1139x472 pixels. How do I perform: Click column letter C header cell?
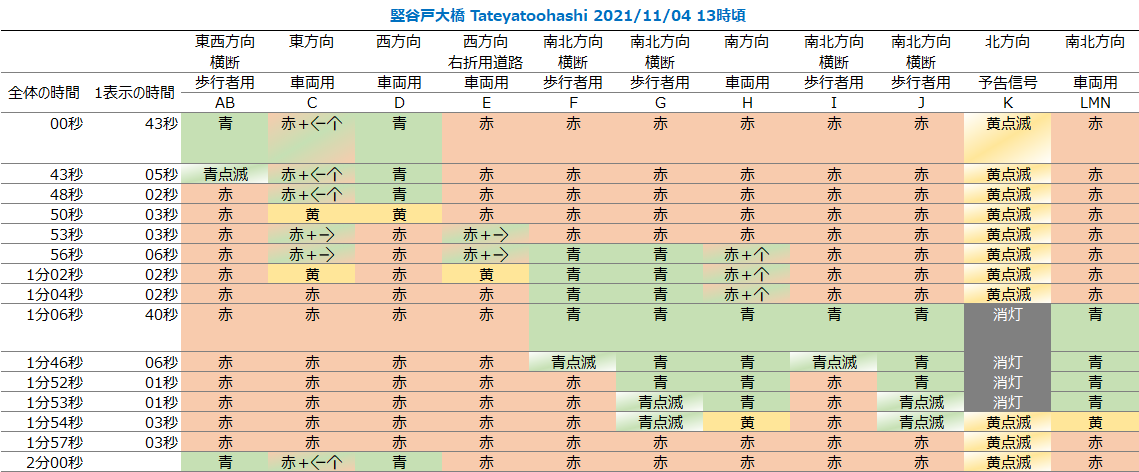[x=312, y=103]
